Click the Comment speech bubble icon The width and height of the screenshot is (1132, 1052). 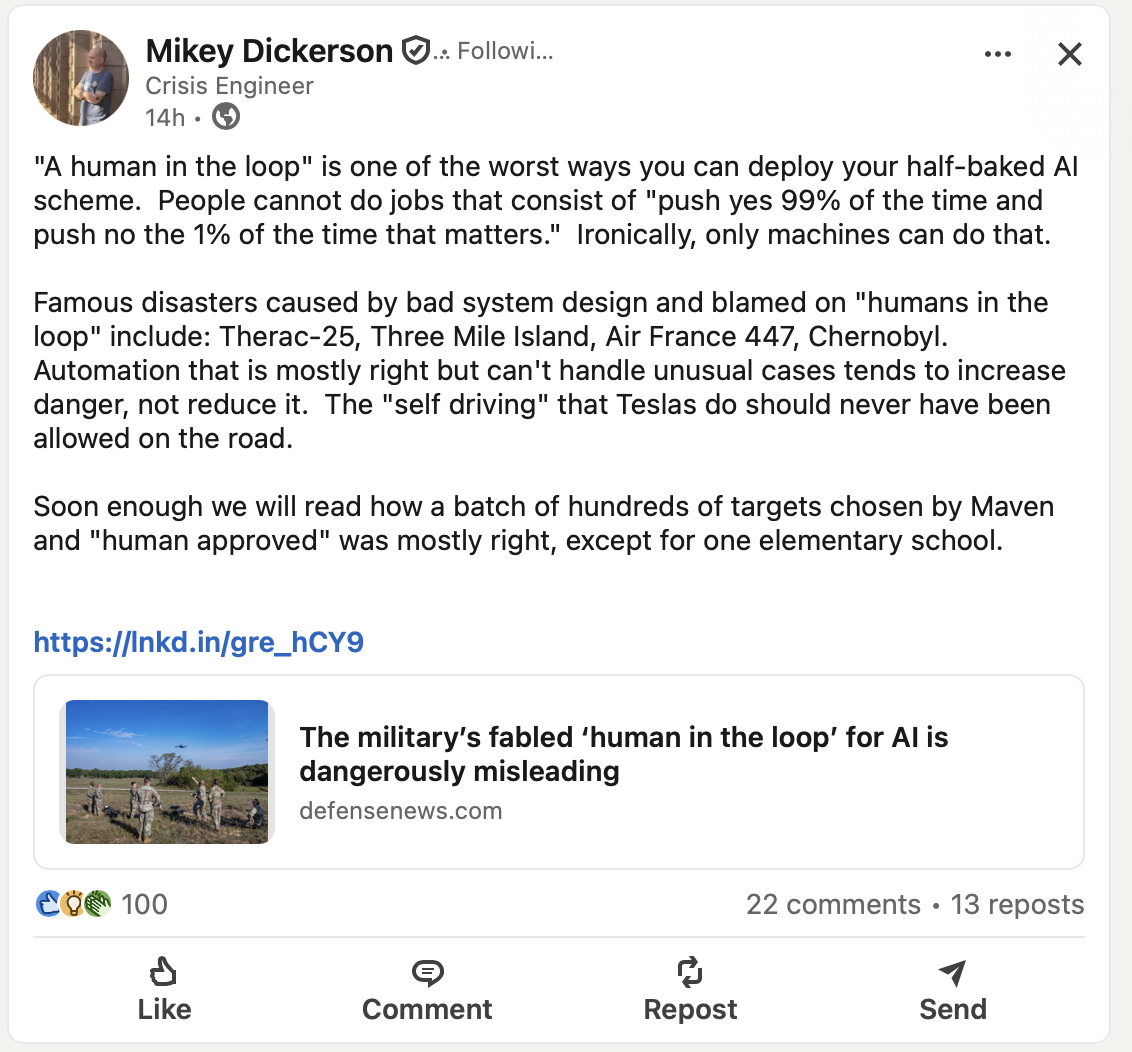click(427, 971)
